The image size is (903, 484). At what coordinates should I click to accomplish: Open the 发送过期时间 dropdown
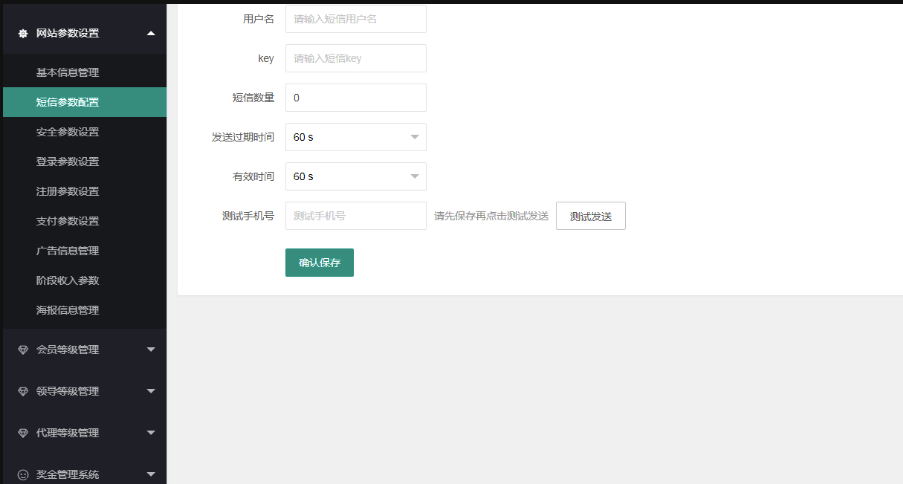coord(355,137)
